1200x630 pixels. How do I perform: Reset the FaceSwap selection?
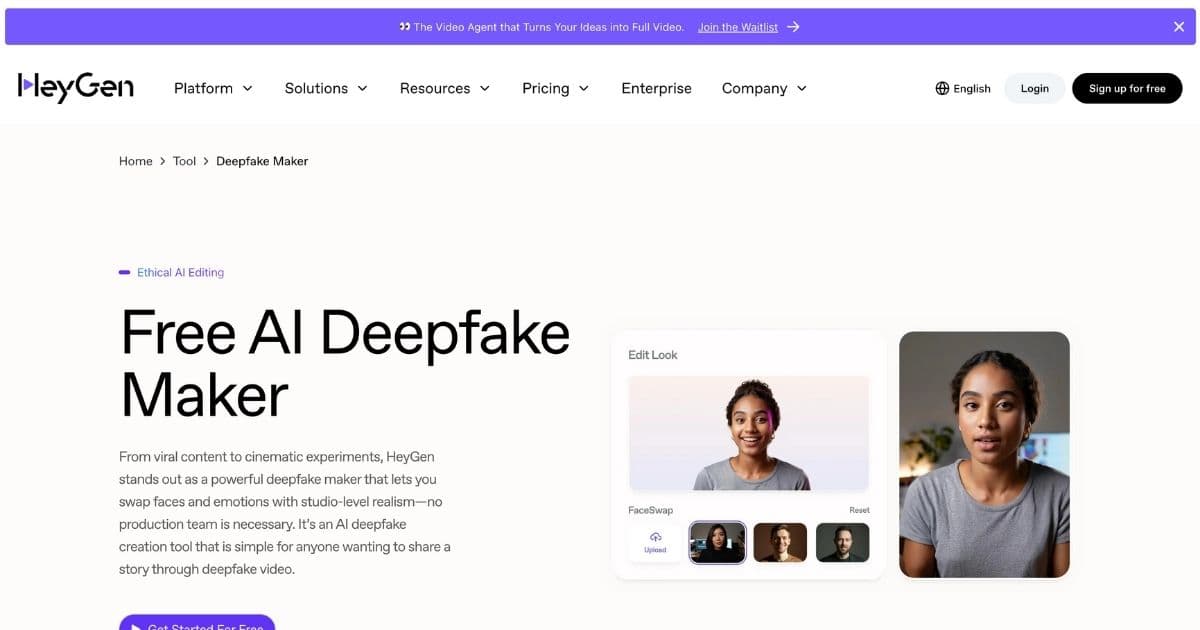point(859,510)
